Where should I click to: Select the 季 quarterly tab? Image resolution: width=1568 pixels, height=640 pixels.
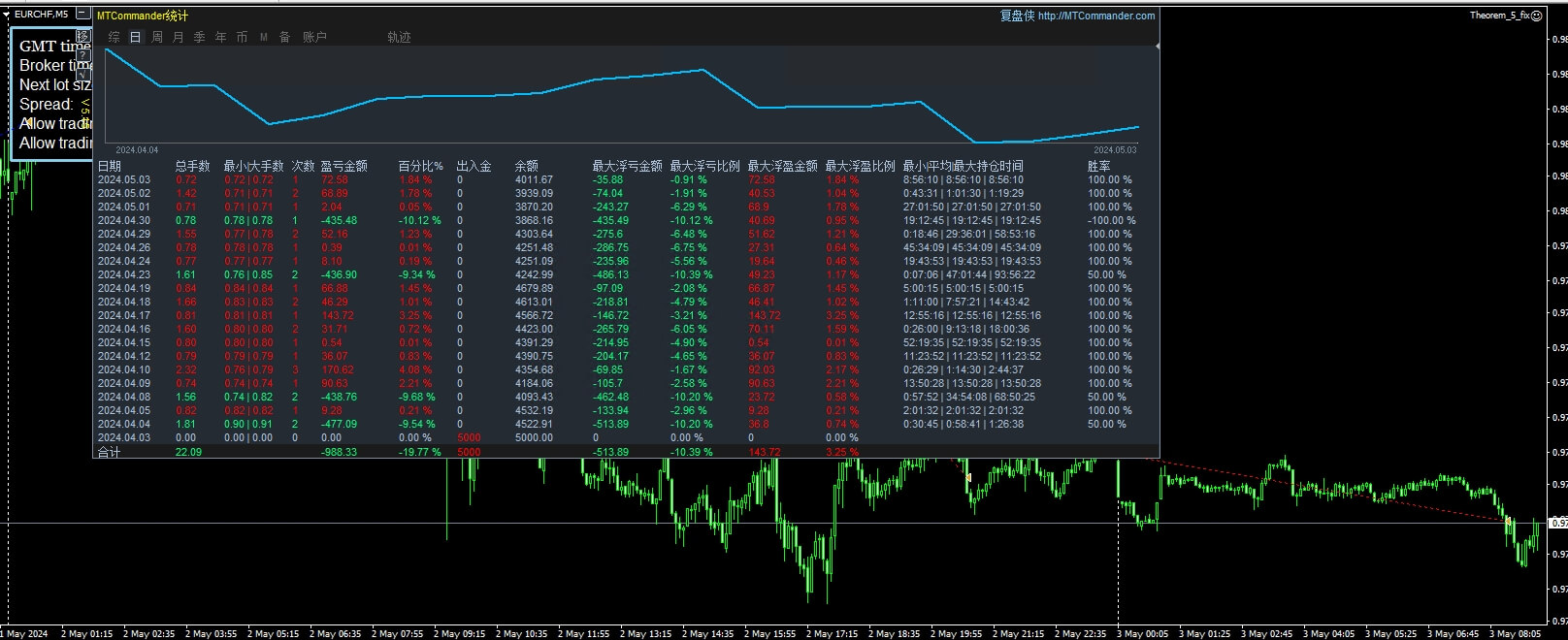(200, 37)
